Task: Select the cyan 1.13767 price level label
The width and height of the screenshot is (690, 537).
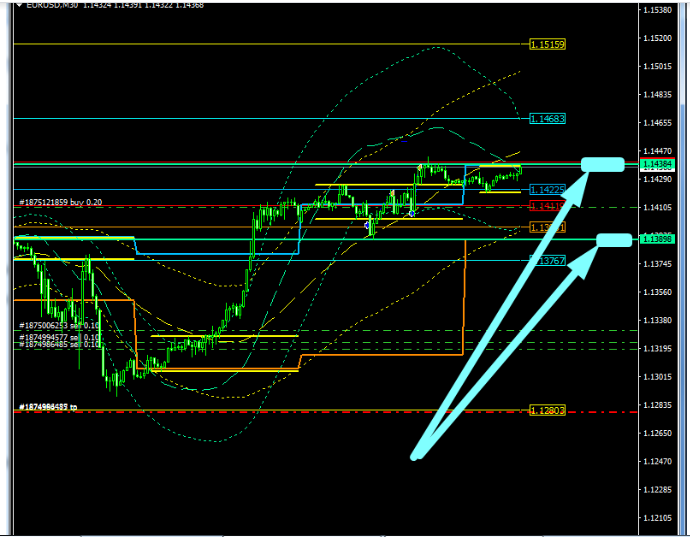Action: 547,260
